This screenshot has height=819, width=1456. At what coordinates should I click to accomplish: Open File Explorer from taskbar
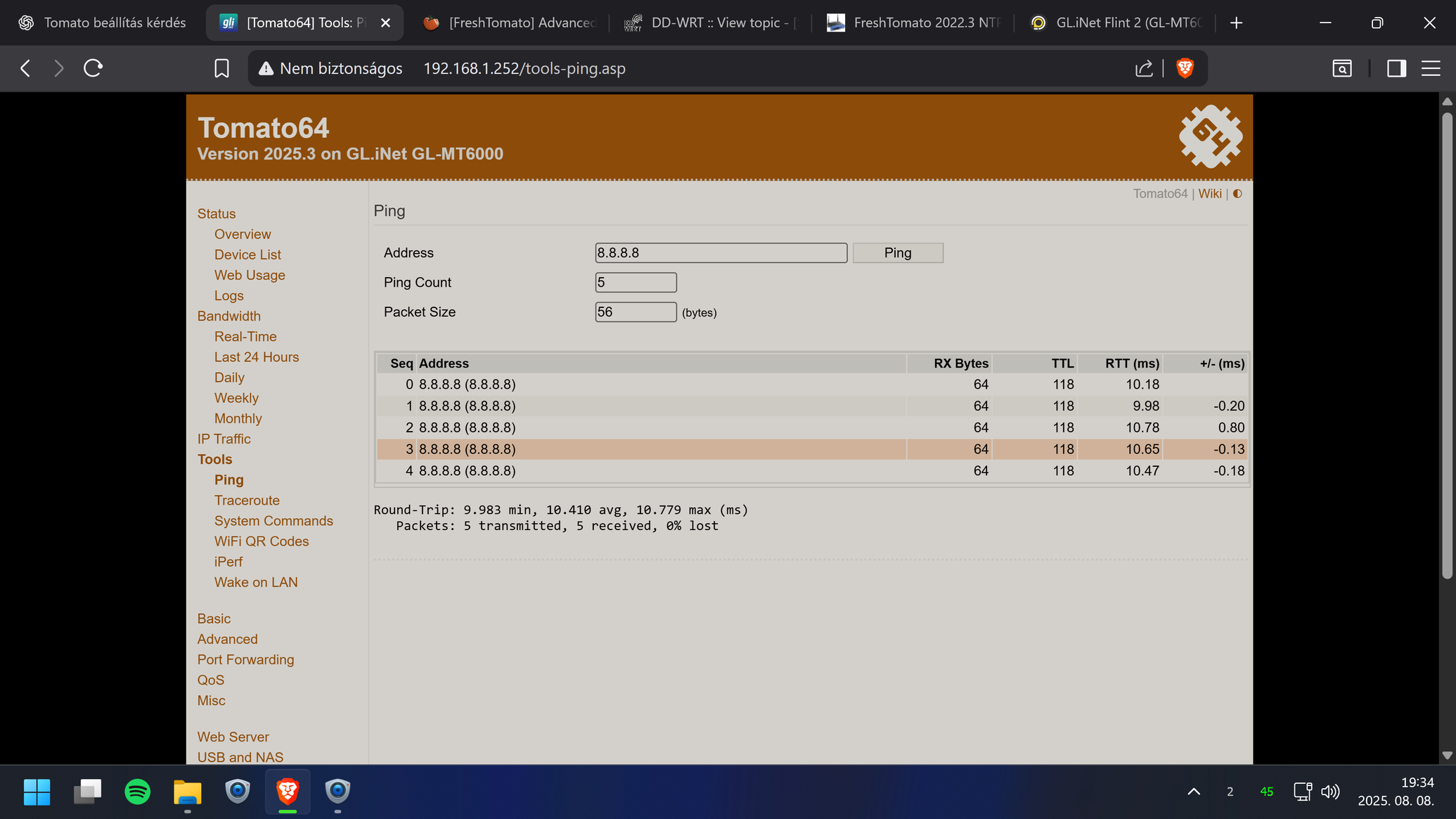[187, 792]
